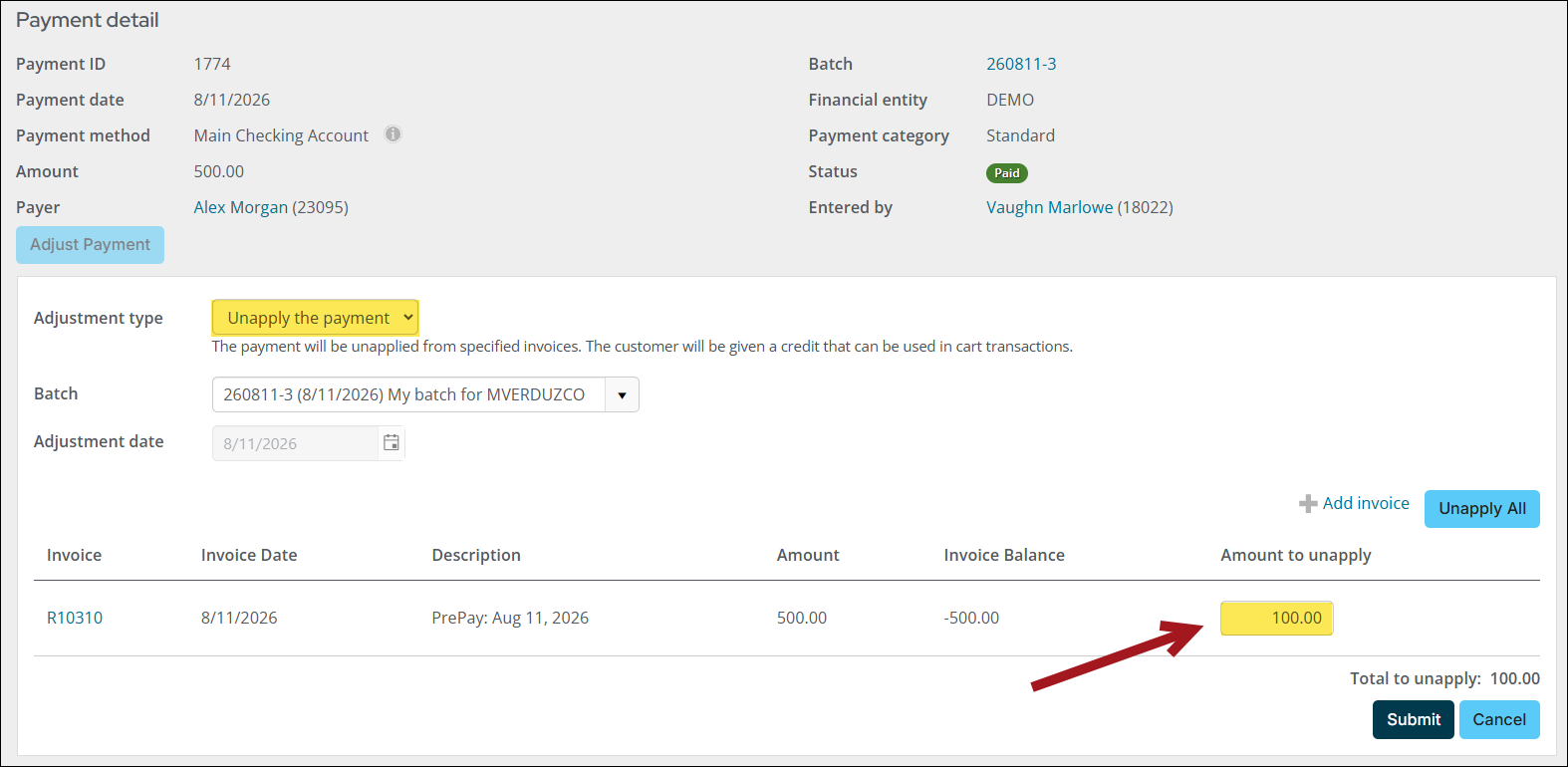1568x767 pixels.
Task: Click the invoice date 8/11/2026 cell
Action: point(239,618)
